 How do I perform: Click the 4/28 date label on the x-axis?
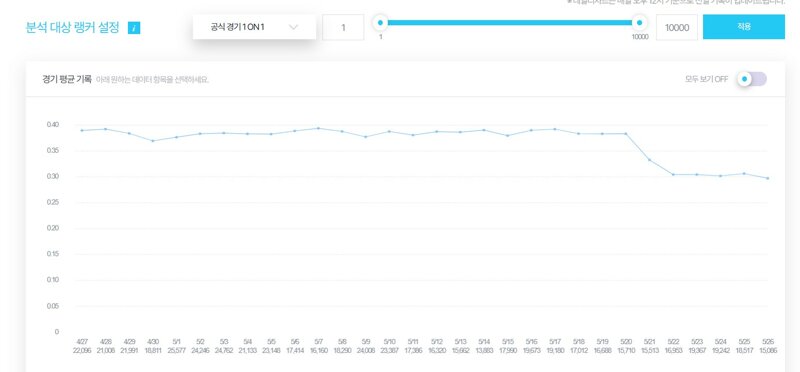click(106, 341)
